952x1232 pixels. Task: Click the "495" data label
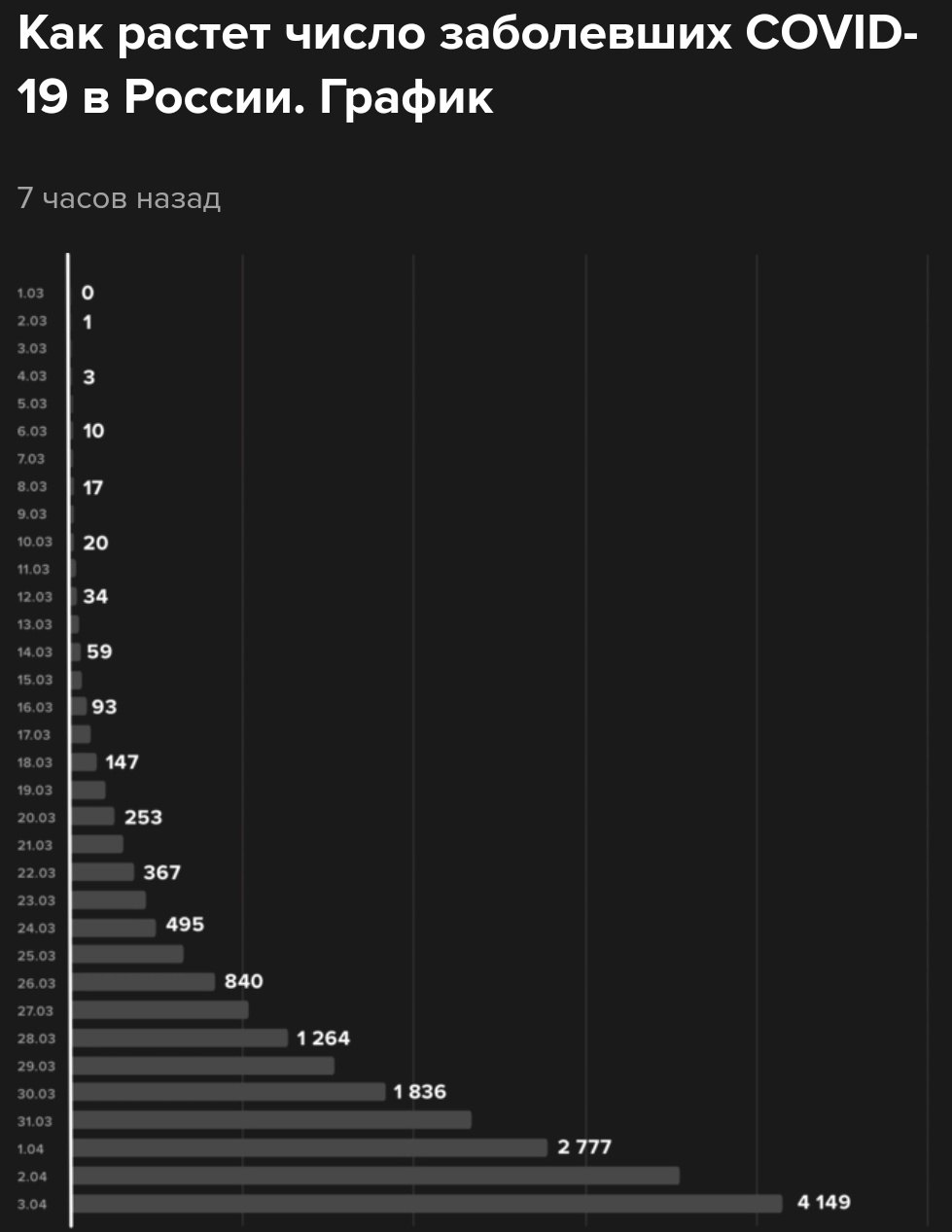coord(185,925)
